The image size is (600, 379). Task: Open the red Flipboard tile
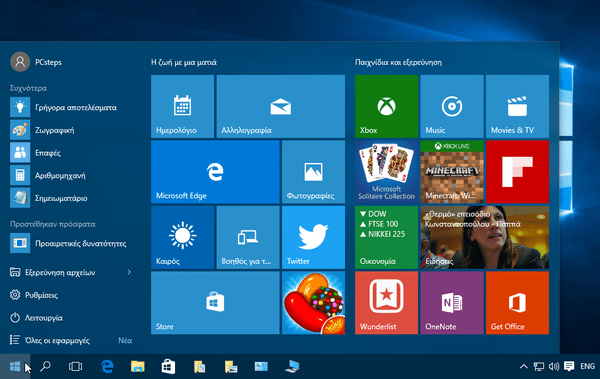click(x=517, y=172)
